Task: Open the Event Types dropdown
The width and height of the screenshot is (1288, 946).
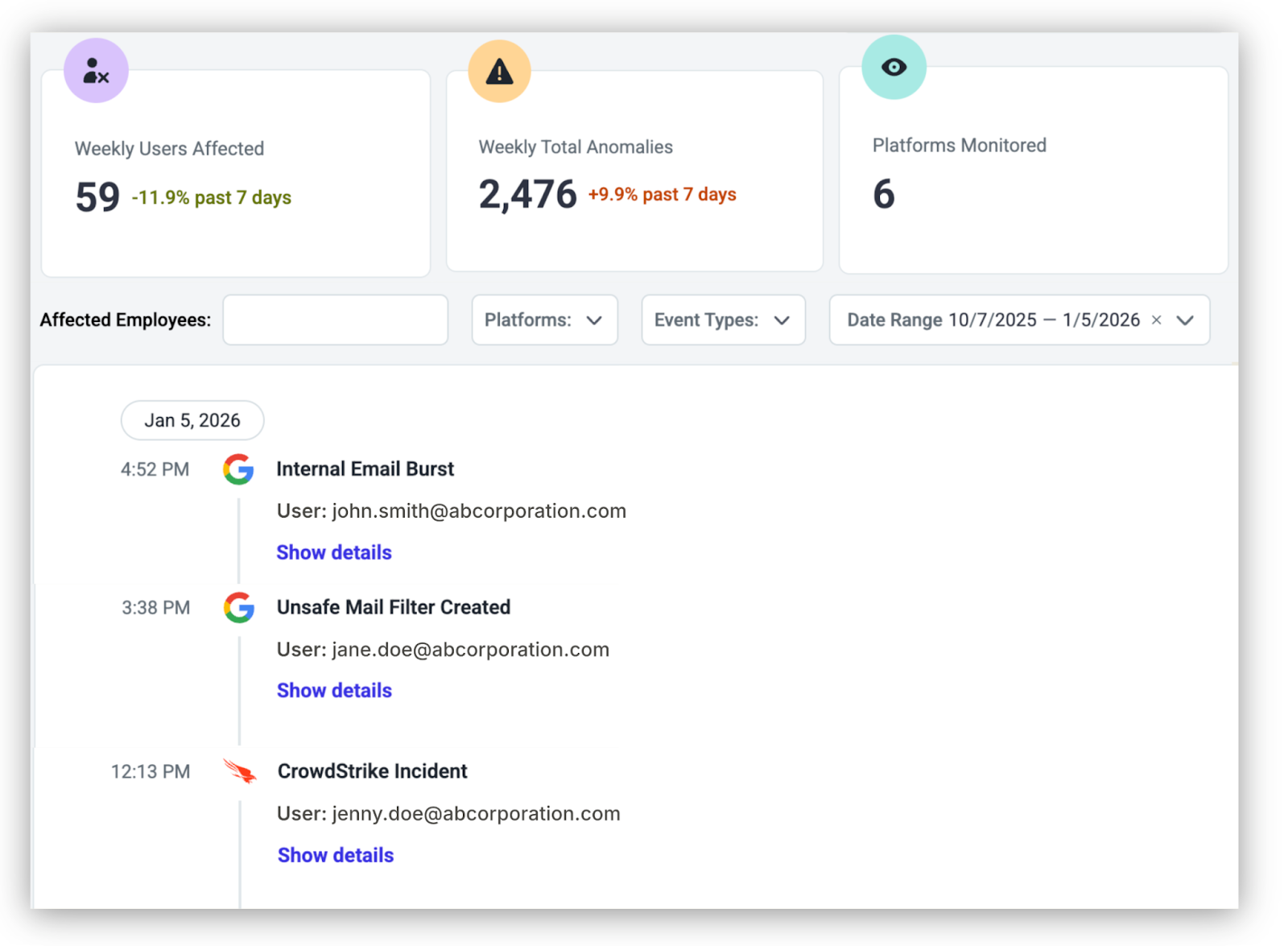Action: tap(723, 320)
